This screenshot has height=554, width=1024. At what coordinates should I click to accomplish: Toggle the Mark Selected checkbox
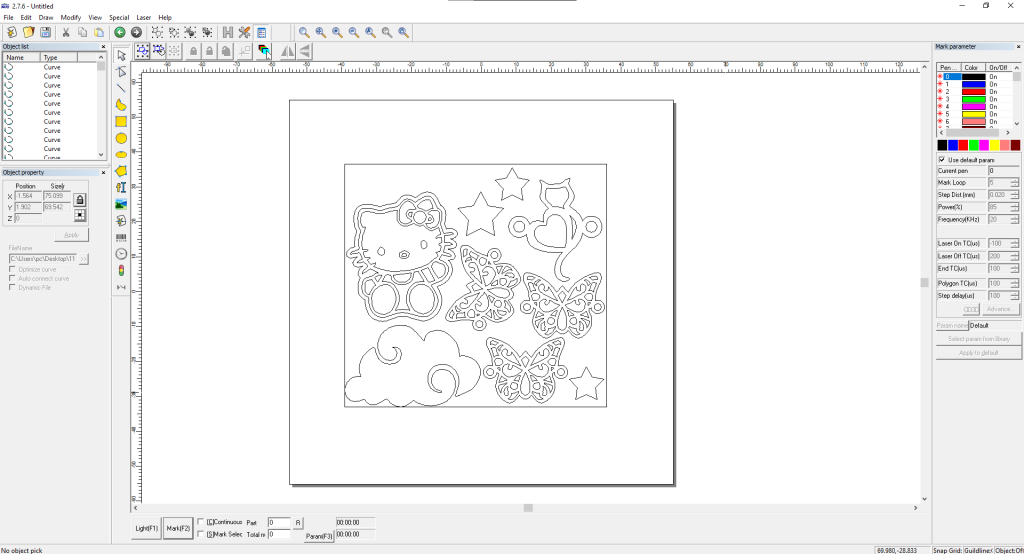pos(201,534)
